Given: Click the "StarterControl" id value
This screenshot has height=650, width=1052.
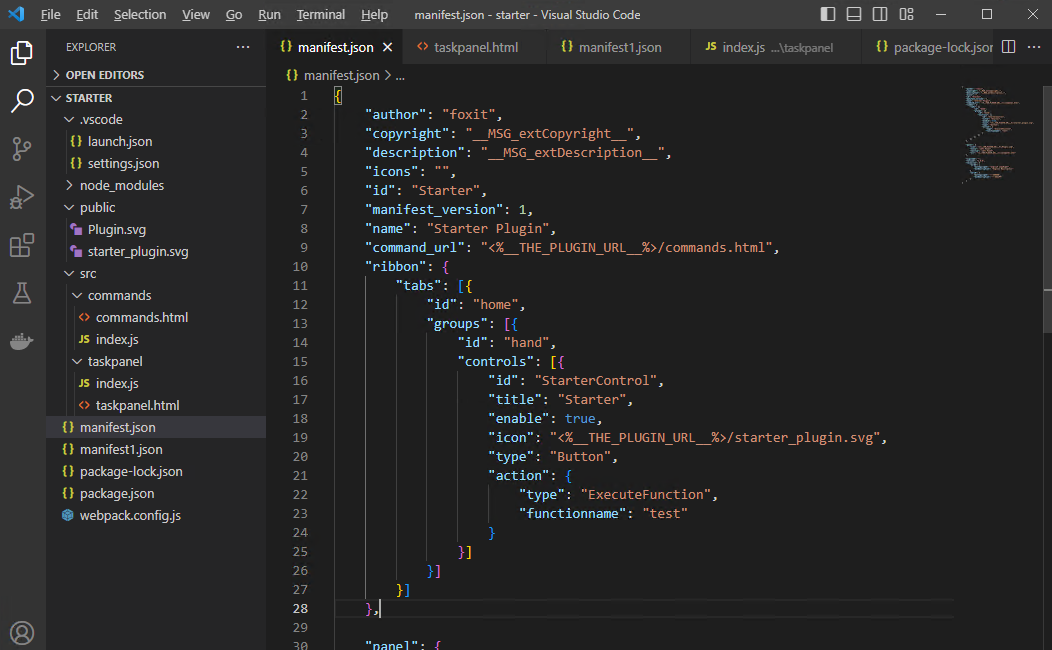Looking at the screenshot, I should (595, 380).
